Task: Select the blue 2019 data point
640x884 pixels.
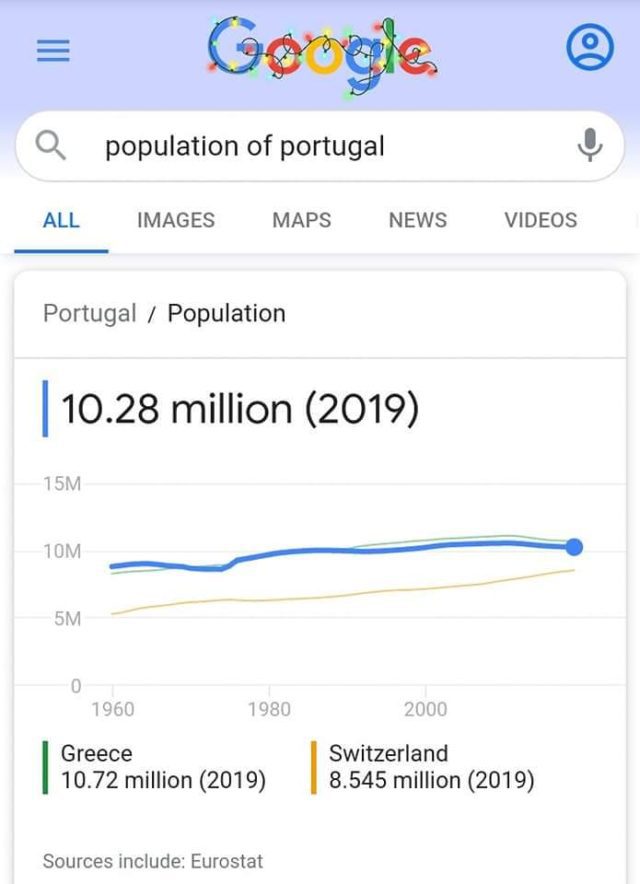Action: coord(574,546)
